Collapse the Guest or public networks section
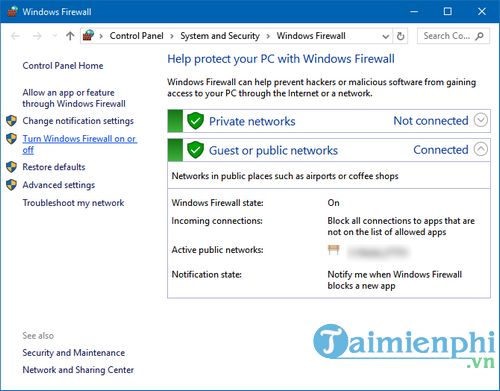The width and height of the screenshot is (500, 391). click(481, 149)
